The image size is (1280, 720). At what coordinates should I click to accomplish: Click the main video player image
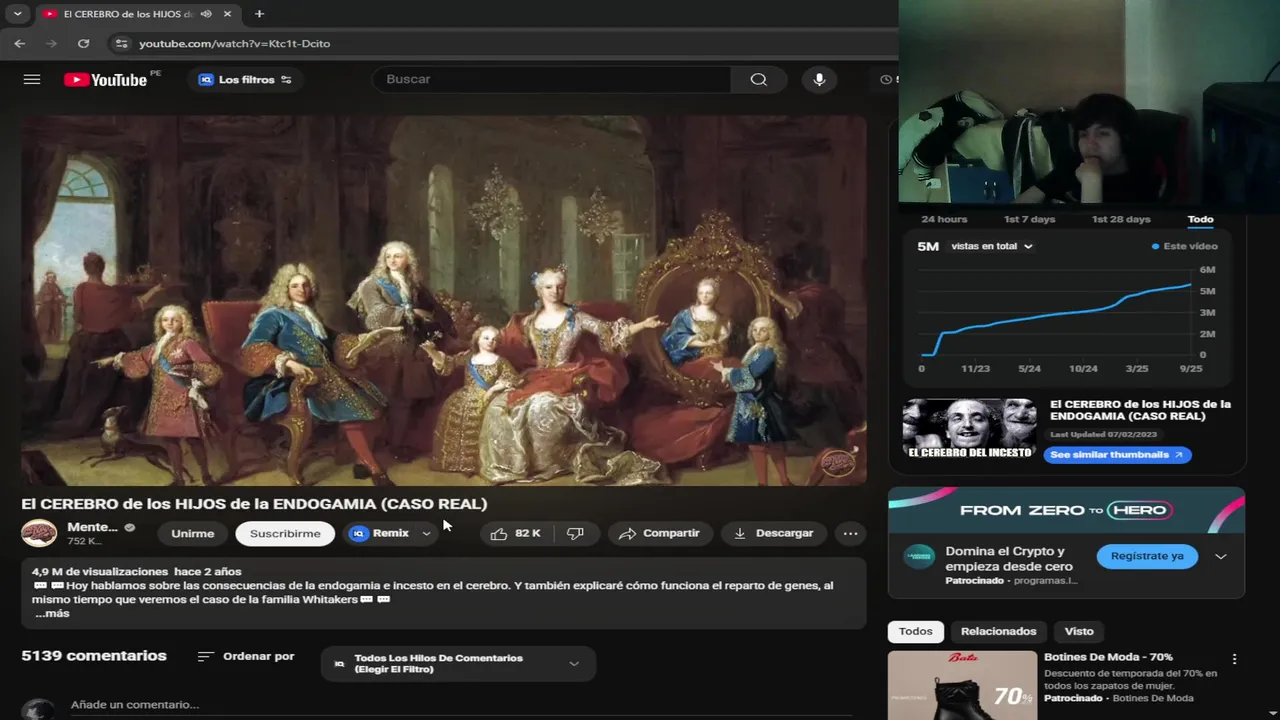tap(444, 300)
